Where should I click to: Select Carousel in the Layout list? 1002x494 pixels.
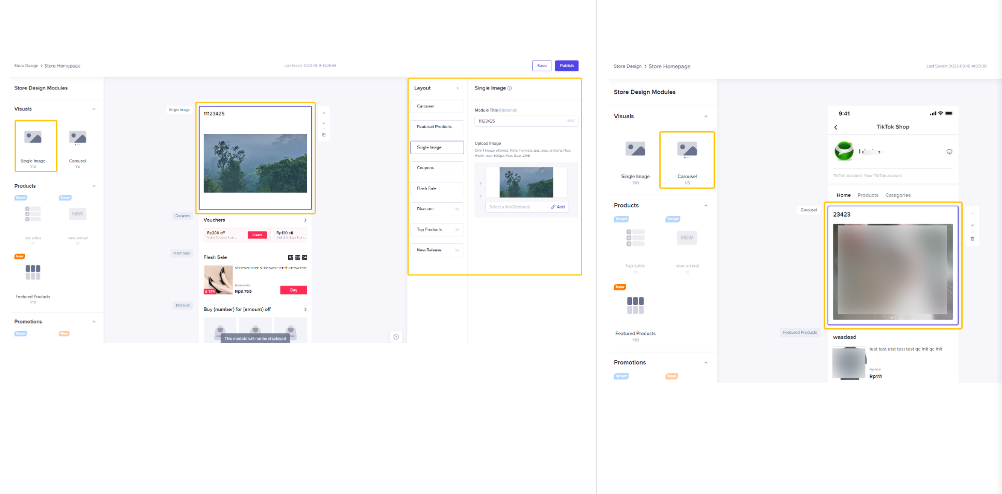437,106
